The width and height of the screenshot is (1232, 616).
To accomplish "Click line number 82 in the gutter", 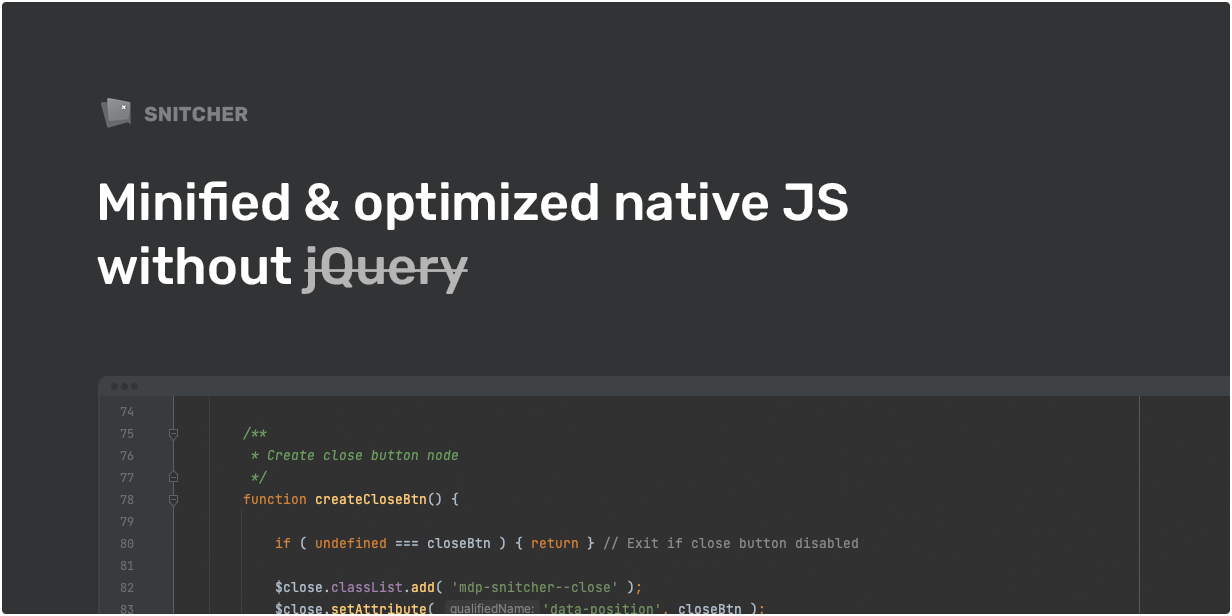I will (126, 588).
